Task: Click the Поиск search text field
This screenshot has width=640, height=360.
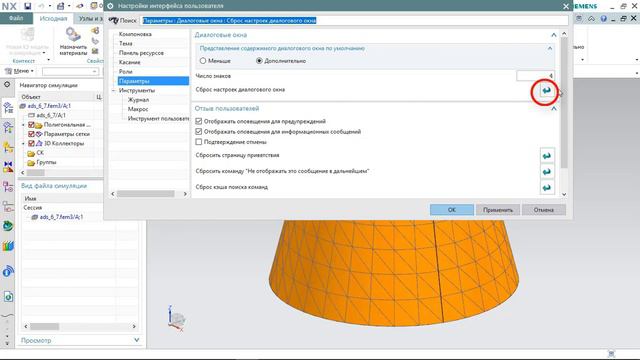Action: click(x=354, y=20)
